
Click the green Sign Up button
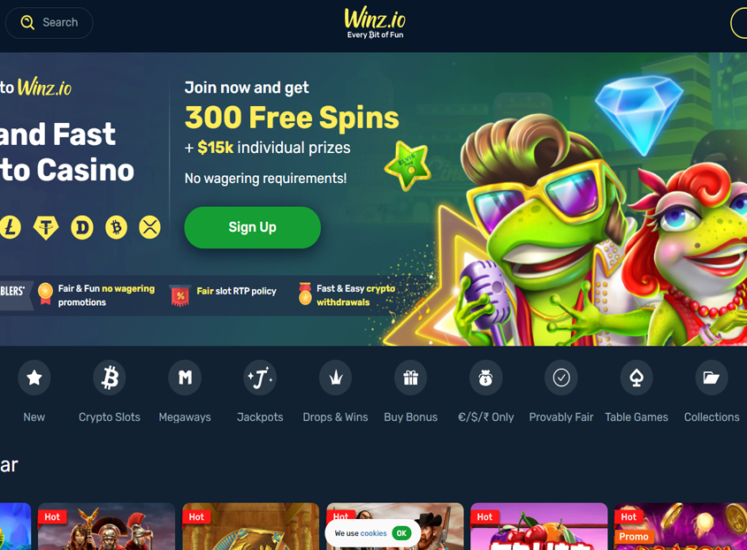point(252,227)
